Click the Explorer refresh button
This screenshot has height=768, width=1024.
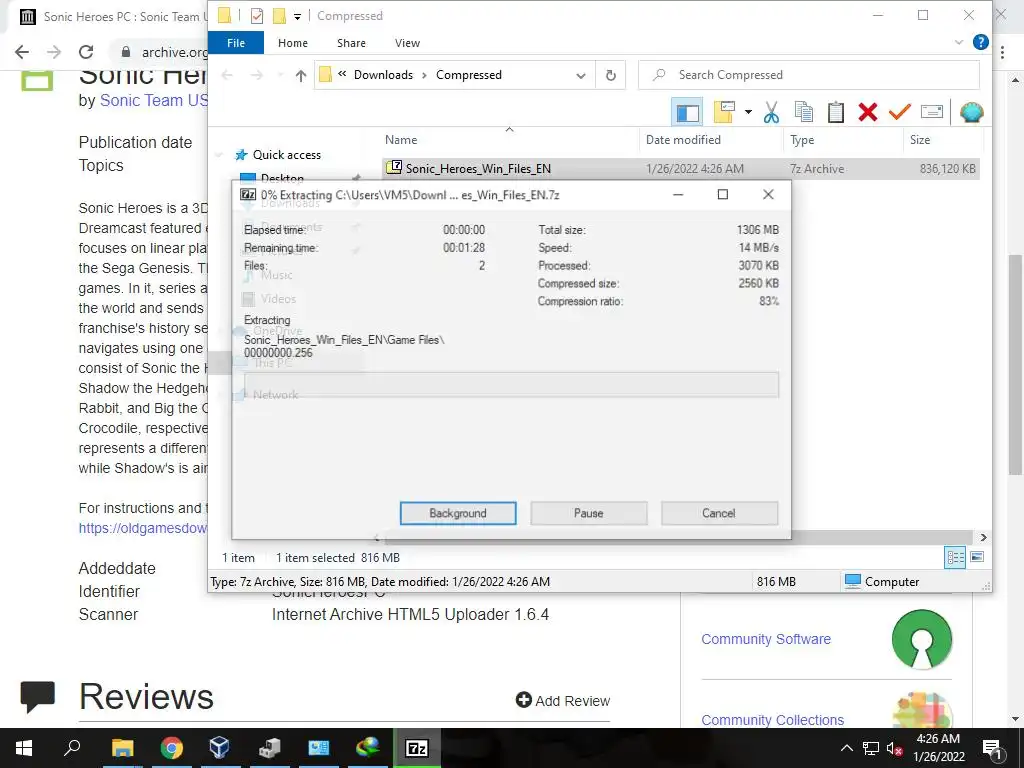pyautogui.click(x=611, y=75)
